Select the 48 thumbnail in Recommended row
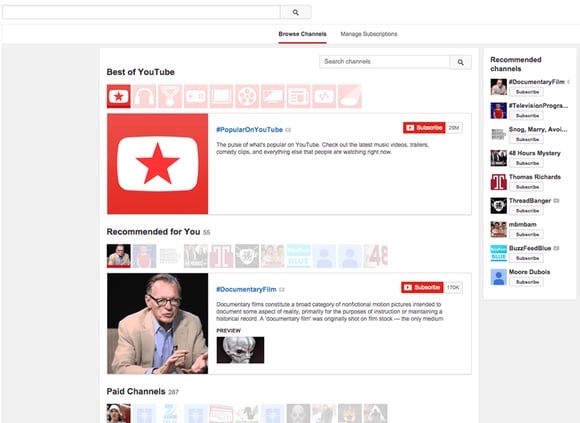Image resolution: width=580 pixels, height=423 pixels. pyautogui.click(x=375, y=256)
